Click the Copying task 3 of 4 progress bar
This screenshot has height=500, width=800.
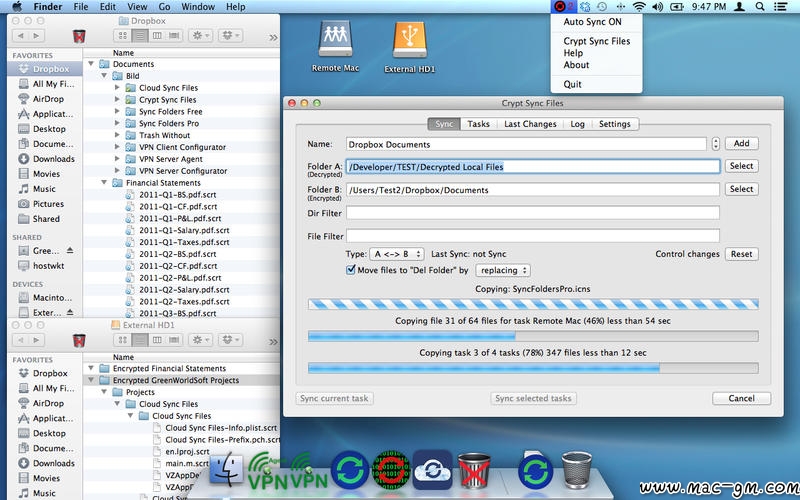point(533,368)
